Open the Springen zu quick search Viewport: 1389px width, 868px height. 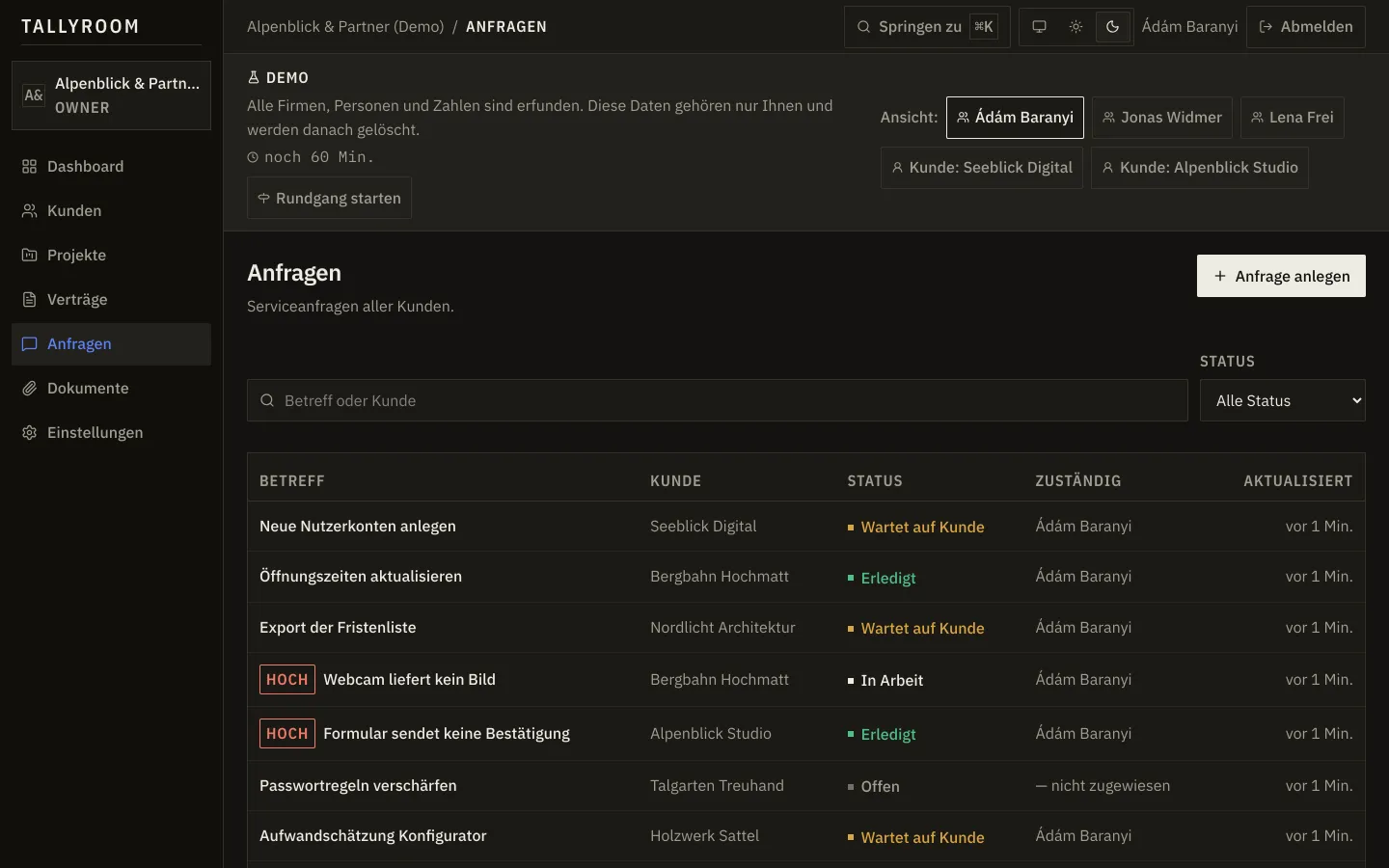click(x=927, y=27)
